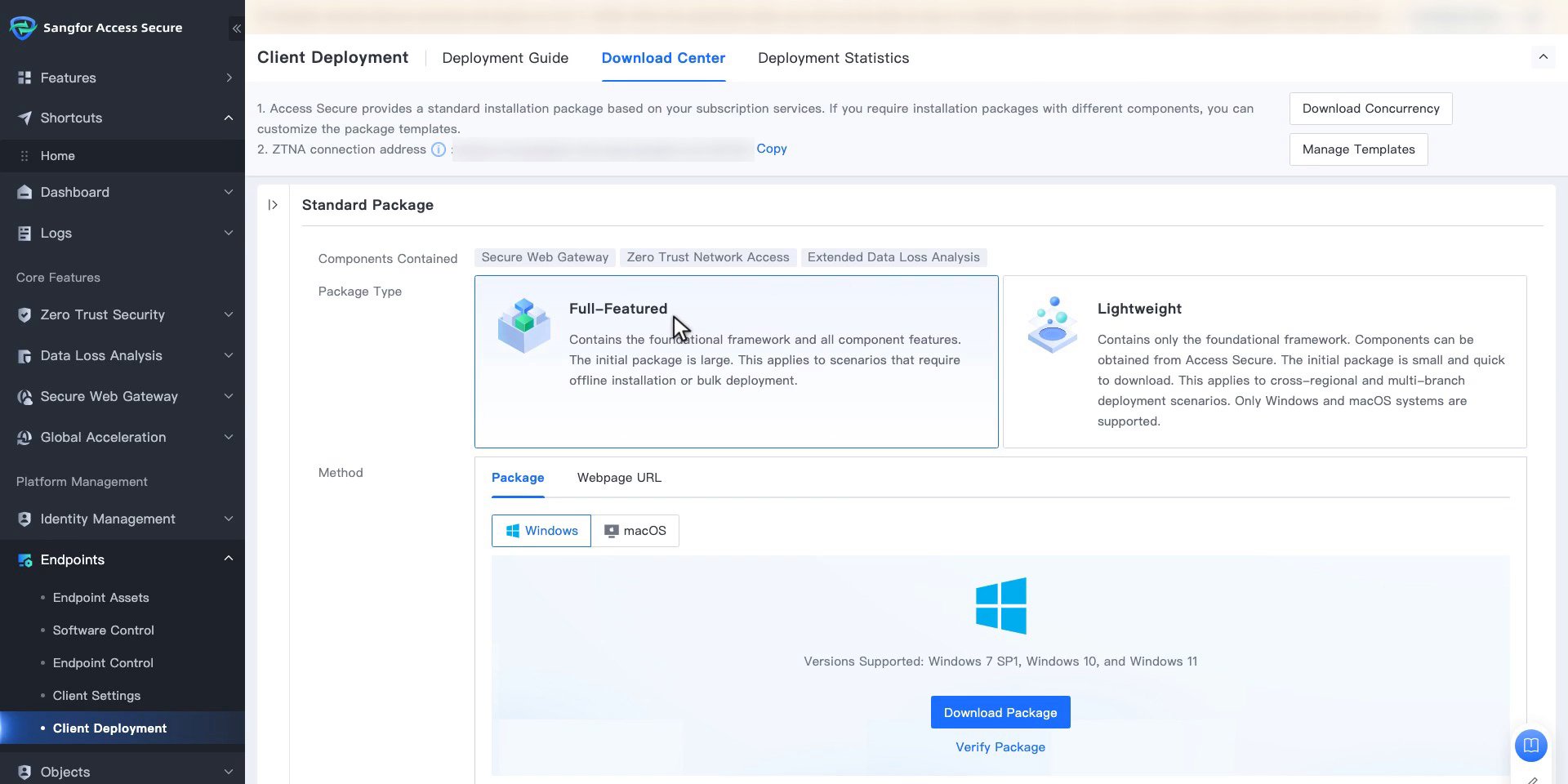Click the Verify Package link
The height and width of the screenshot is (784, 1568).
click(1000, 747)
